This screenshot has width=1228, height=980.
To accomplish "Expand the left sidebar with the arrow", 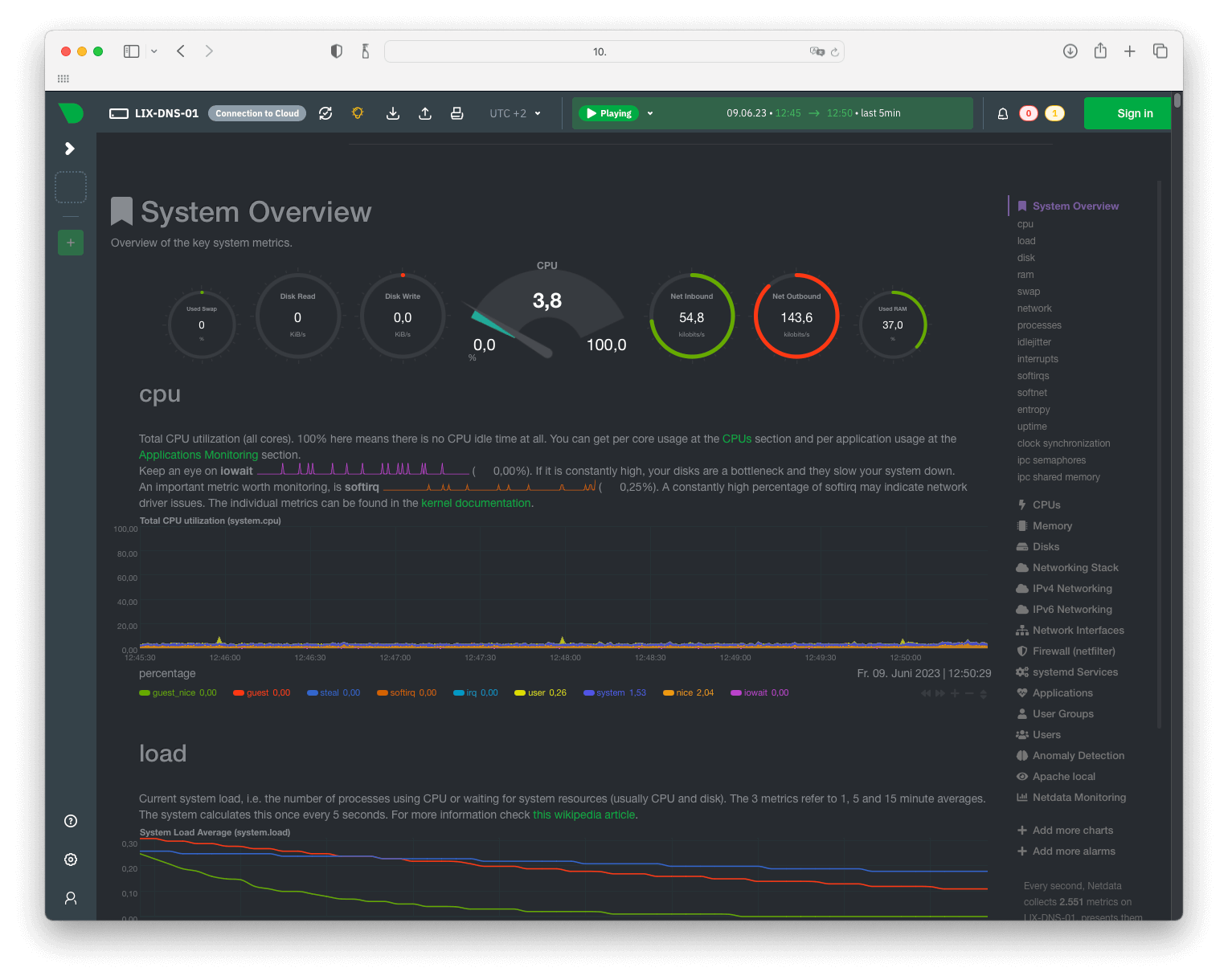I will (70, 149).
